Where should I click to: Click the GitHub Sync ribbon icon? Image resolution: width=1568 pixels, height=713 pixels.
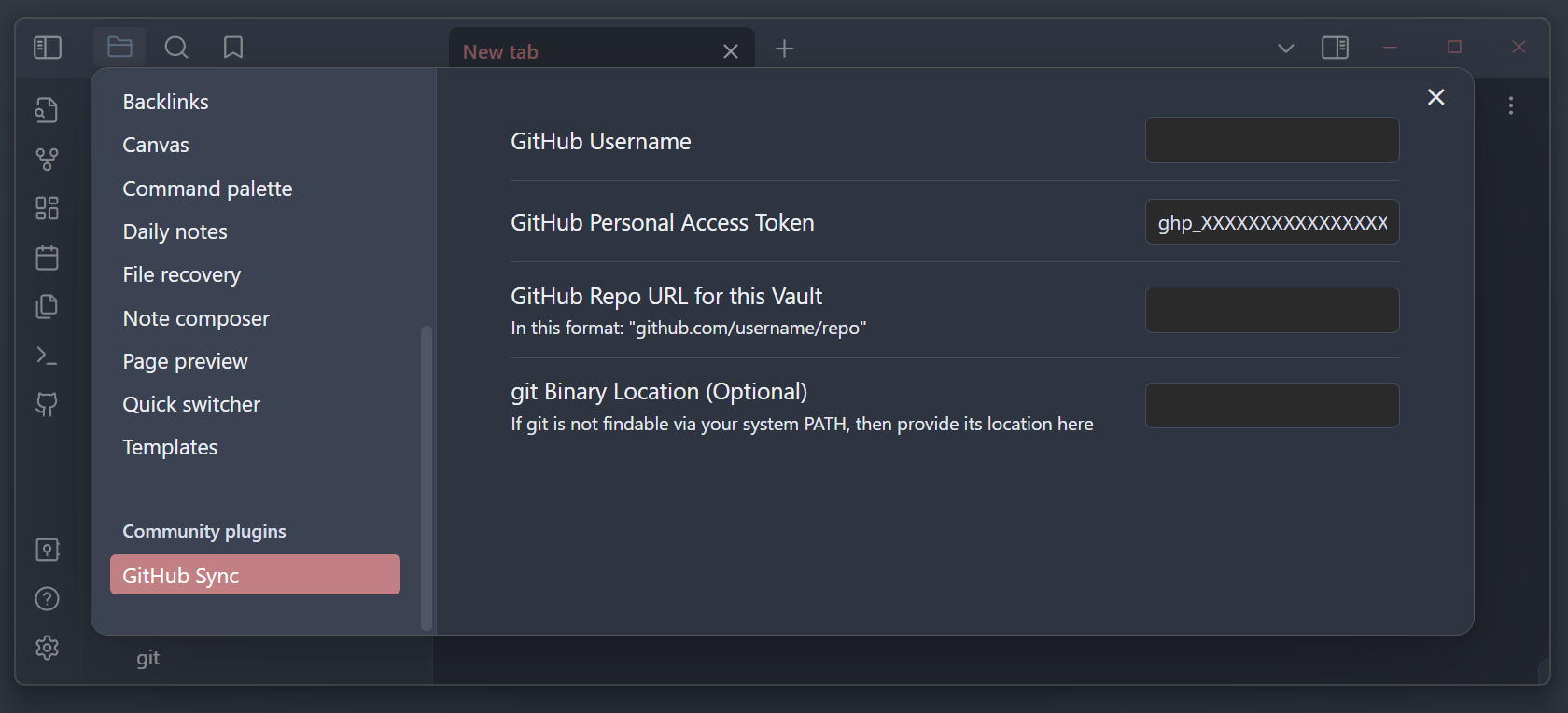47,404
